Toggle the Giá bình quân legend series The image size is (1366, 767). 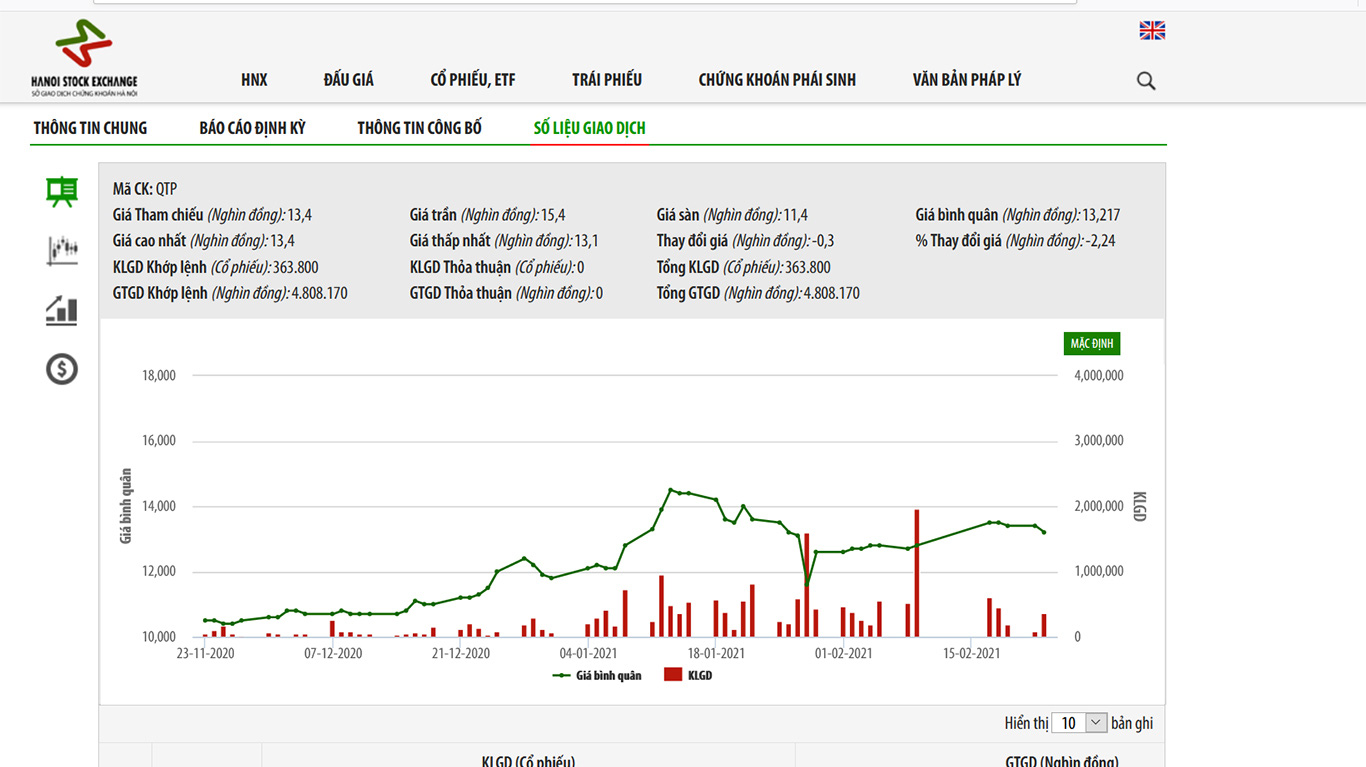(597, 675)
